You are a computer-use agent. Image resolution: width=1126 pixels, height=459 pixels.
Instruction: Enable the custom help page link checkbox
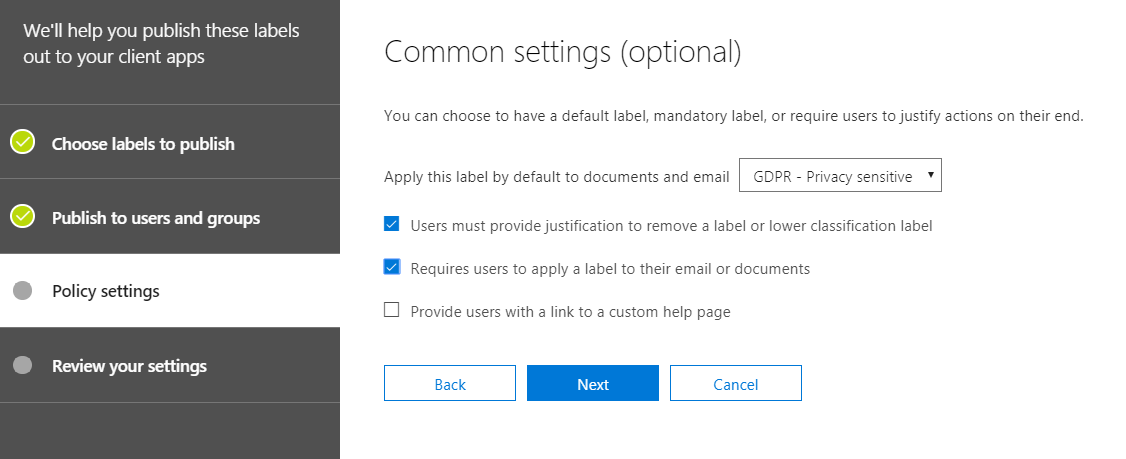tap(392, 310)
